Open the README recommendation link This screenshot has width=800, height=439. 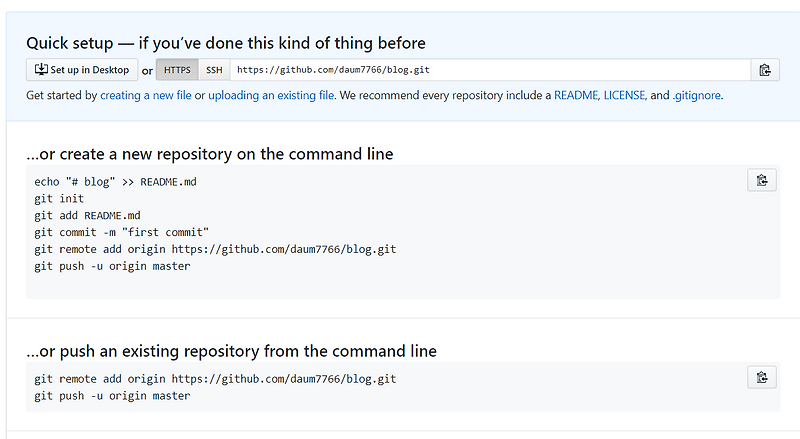pos(576,95)
